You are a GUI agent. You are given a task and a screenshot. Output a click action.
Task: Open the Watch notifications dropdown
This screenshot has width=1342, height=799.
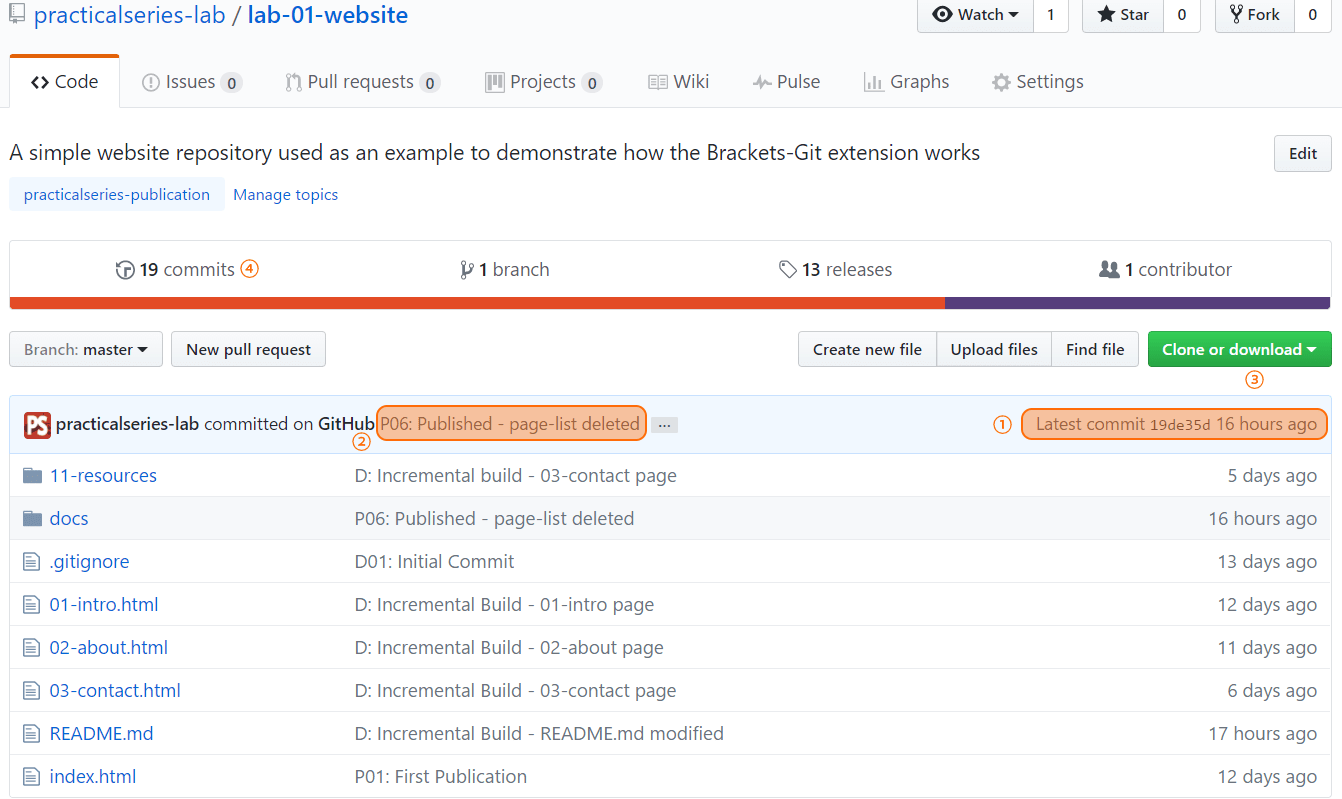(x=974, y=15)
